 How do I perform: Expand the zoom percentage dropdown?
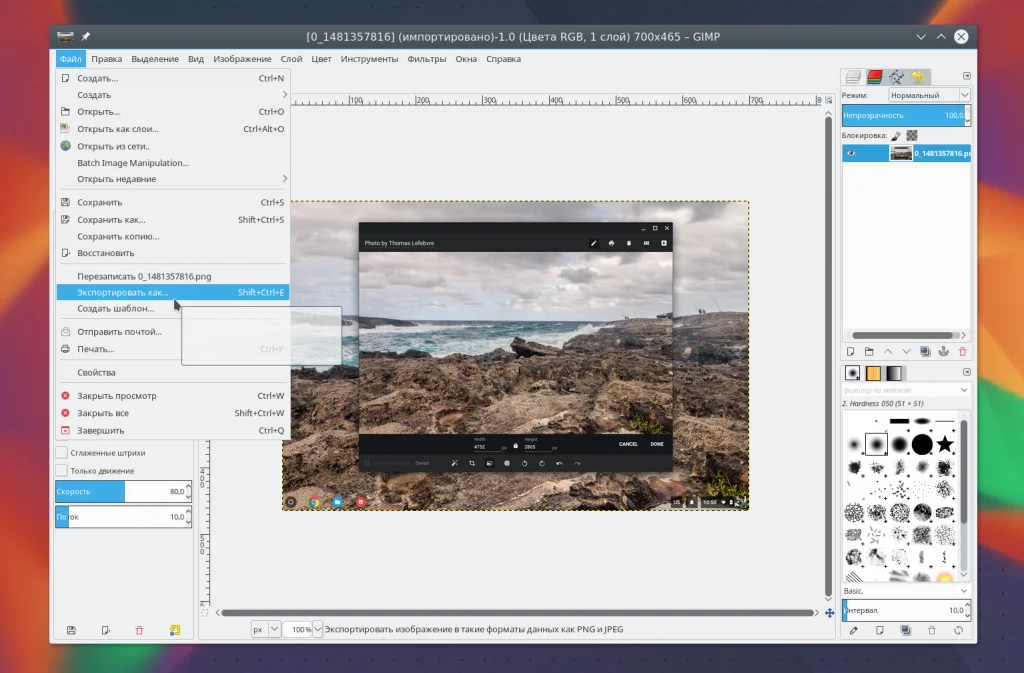pos(318,629)
